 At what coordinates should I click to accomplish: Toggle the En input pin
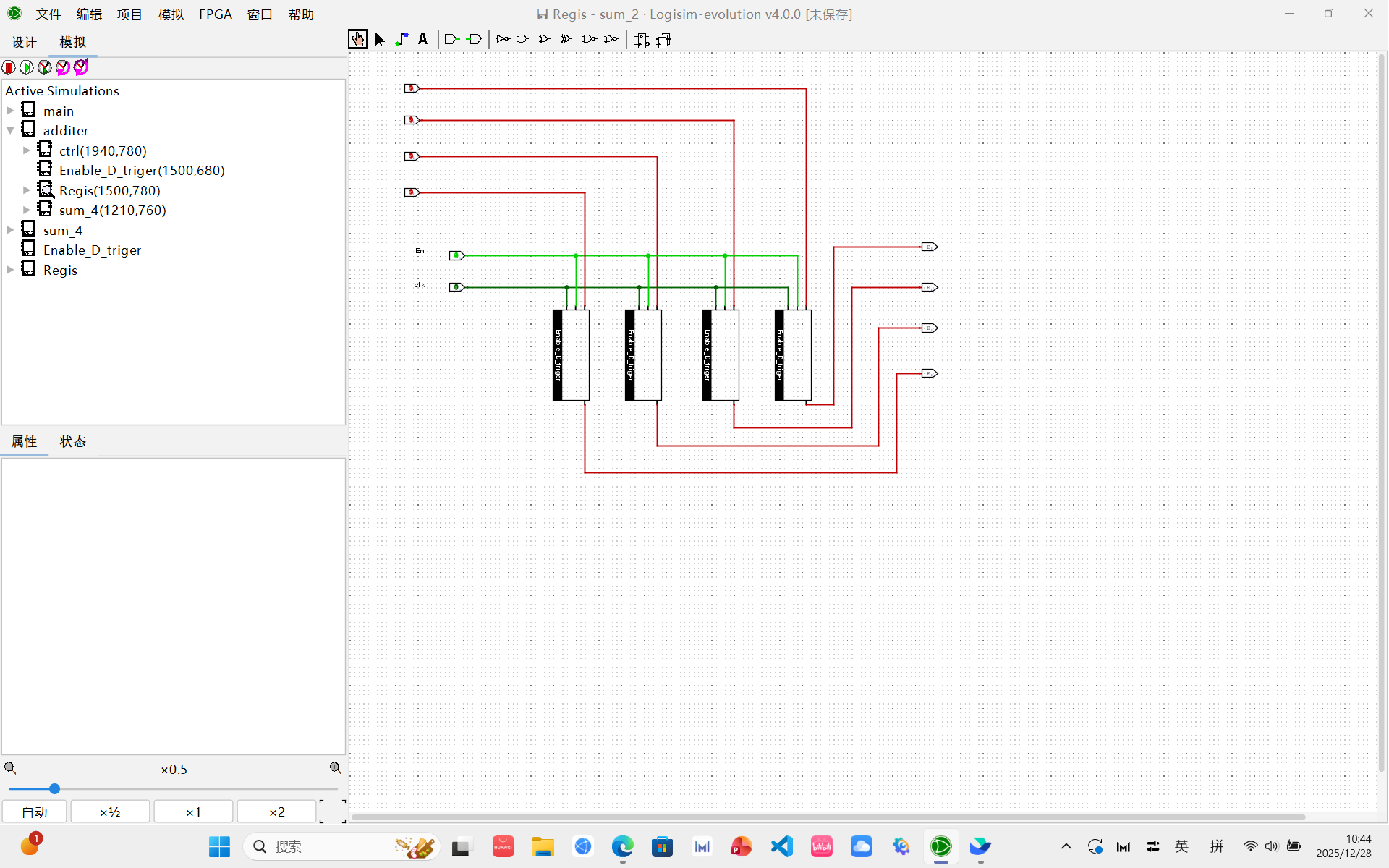456,255
